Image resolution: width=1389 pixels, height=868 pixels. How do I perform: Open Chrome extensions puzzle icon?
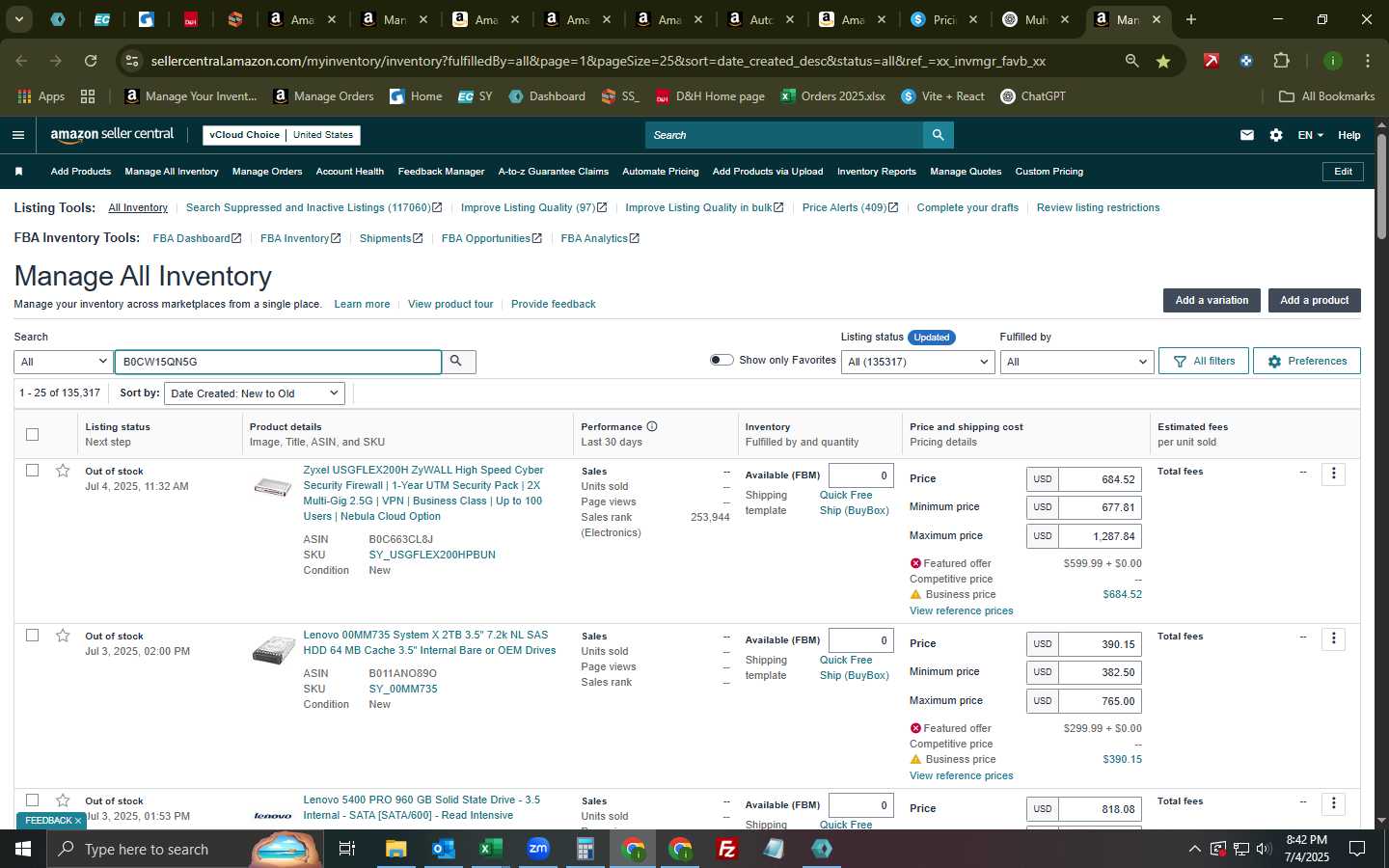(1281, 61)
